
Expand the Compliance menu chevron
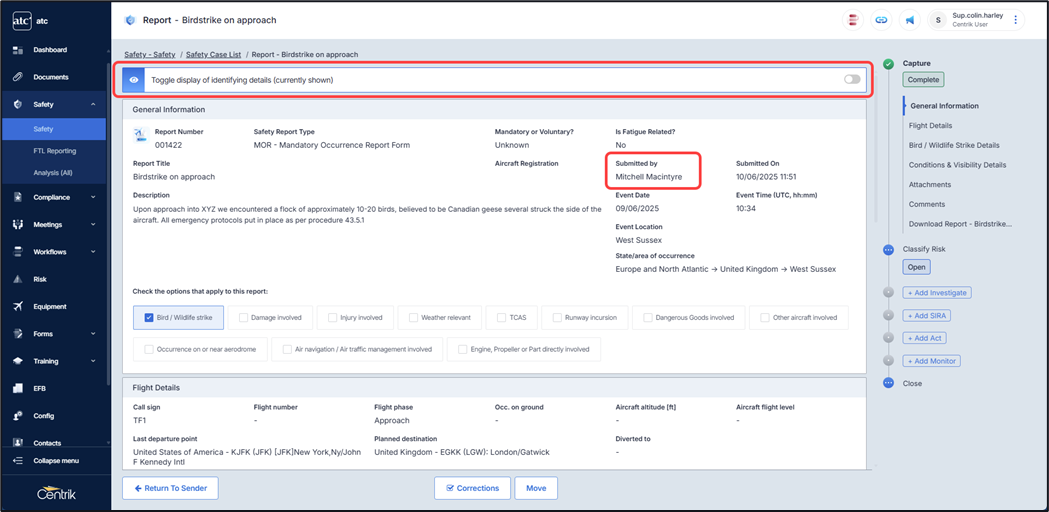click(x=93, y=197)
